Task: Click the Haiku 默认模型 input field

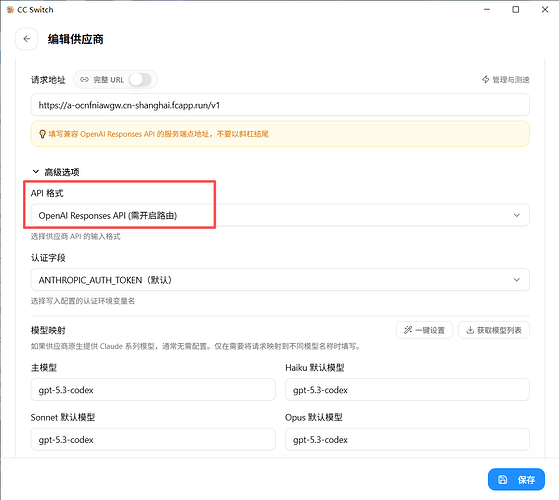Action: pos(407,390)
